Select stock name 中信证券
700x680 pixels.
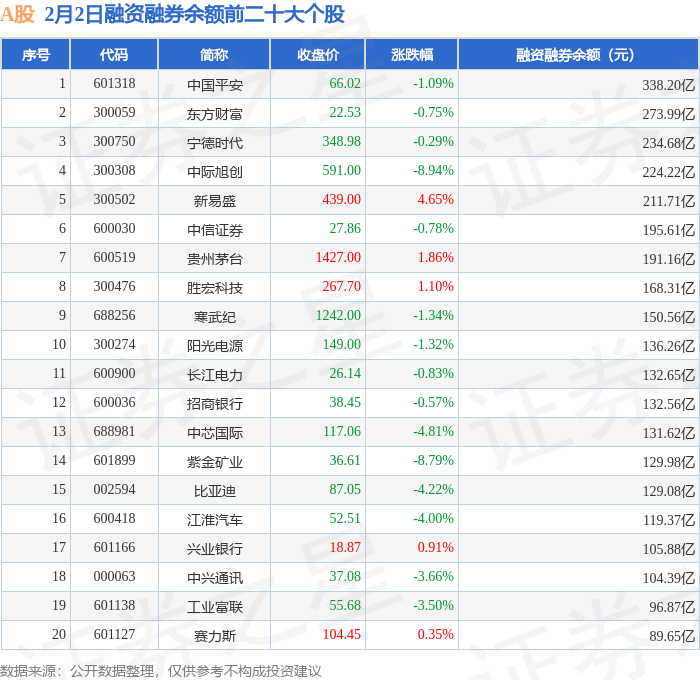click(x=215, y=230)
